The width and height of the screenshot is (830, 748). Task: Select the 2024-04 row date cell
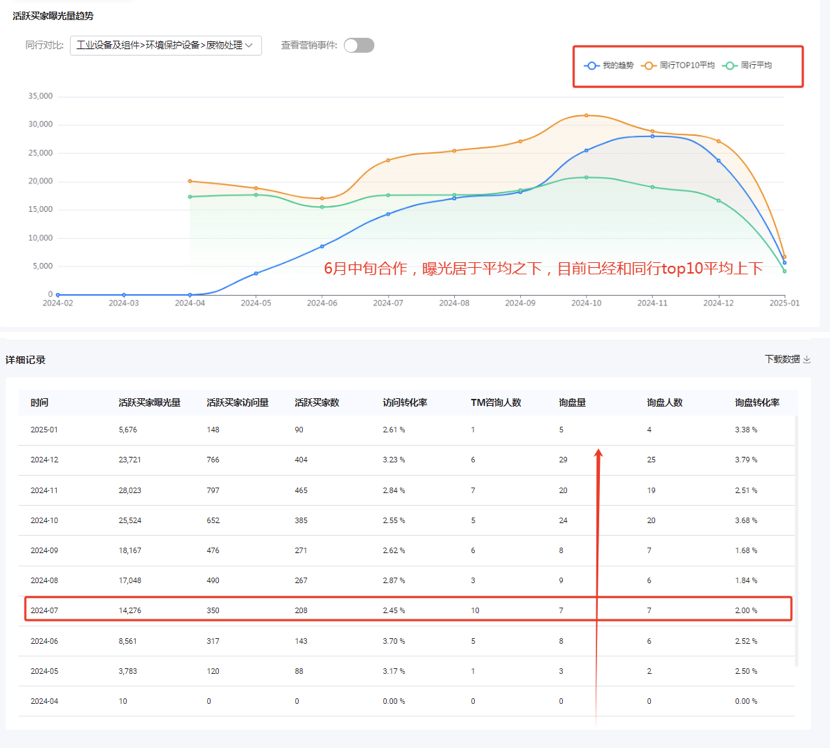44,701
